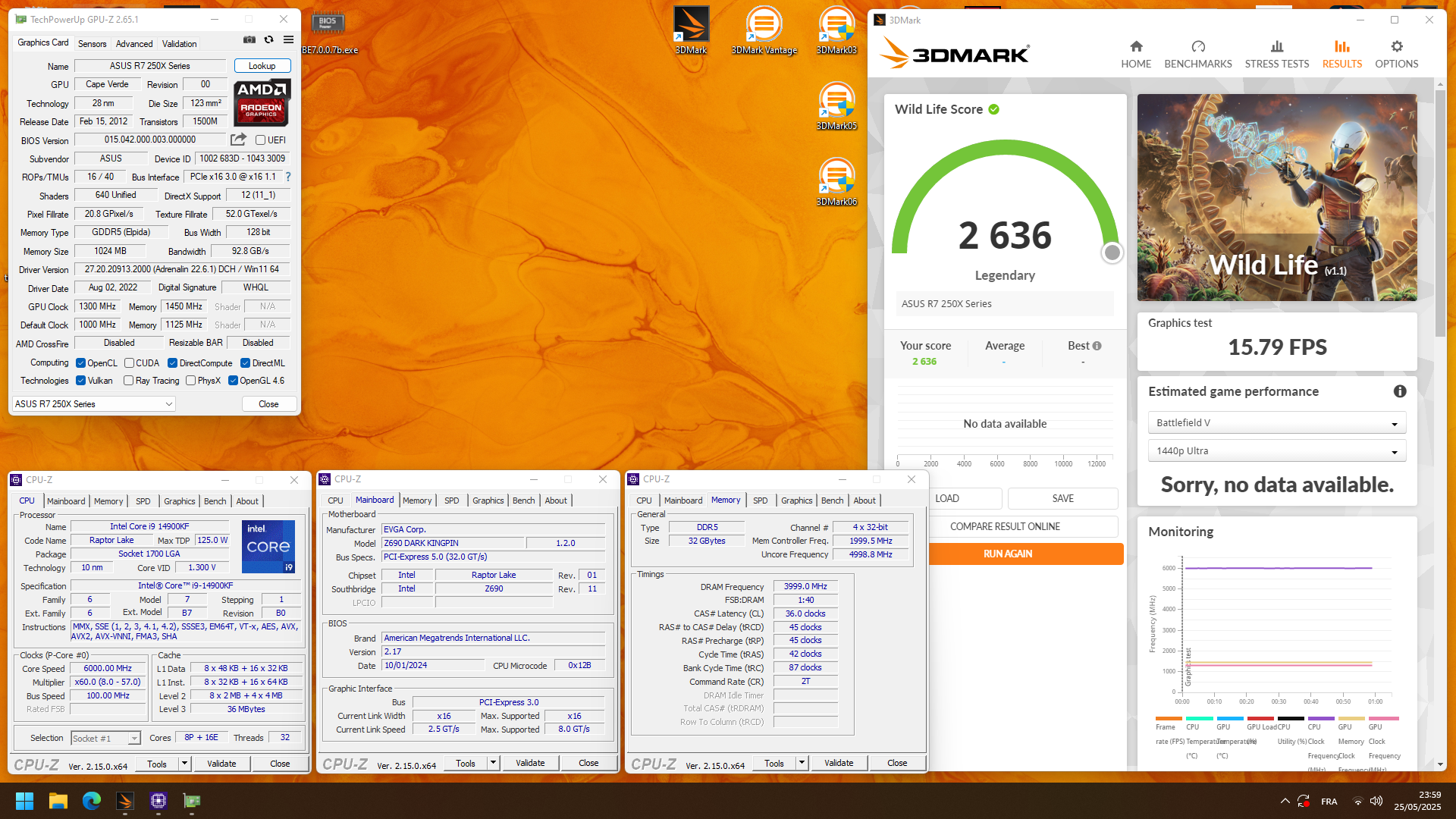The width and height of the screenshot is (1456, 819).
Task: Click the green verified score checkmark
Action: (x=994, y=109)
